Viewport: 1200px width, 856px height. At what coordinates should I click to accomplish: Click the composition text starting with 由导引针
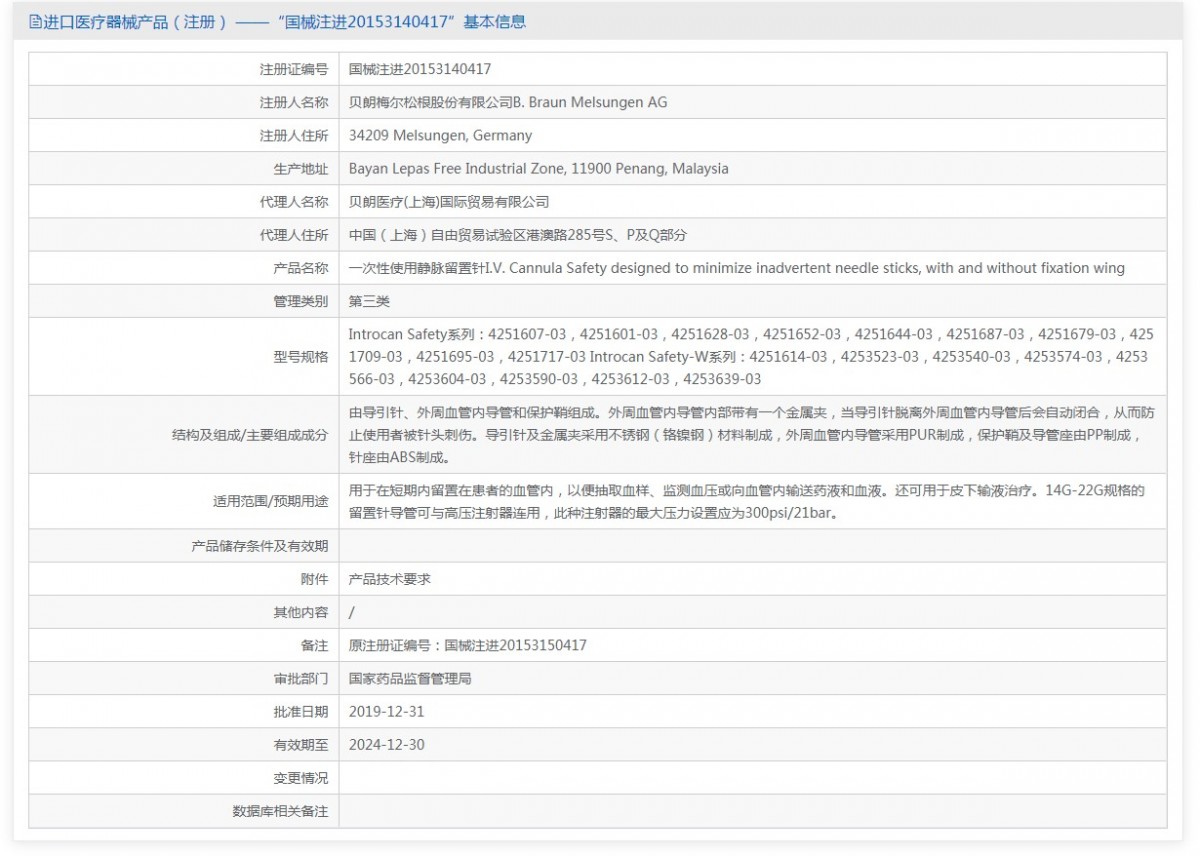pyautogui.click(x=751, y=435)
